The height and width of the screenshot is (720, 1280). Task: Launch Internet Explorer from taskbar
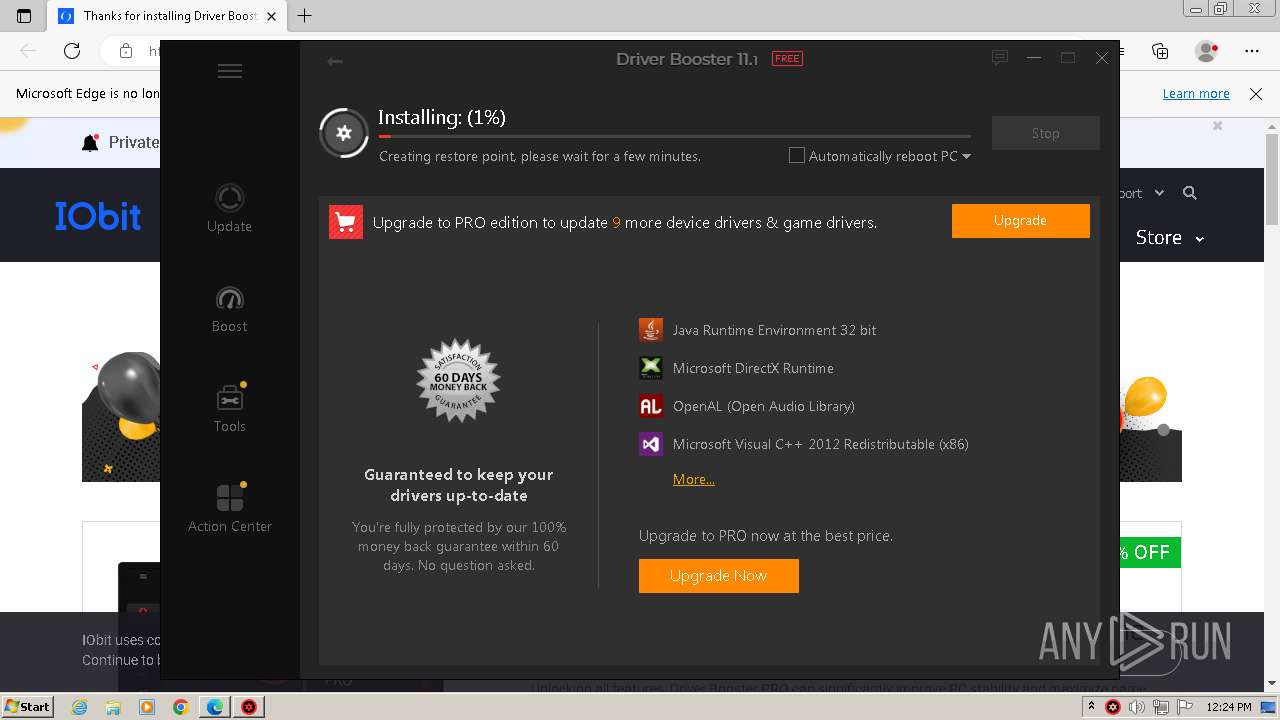click(x=80, y=707)
